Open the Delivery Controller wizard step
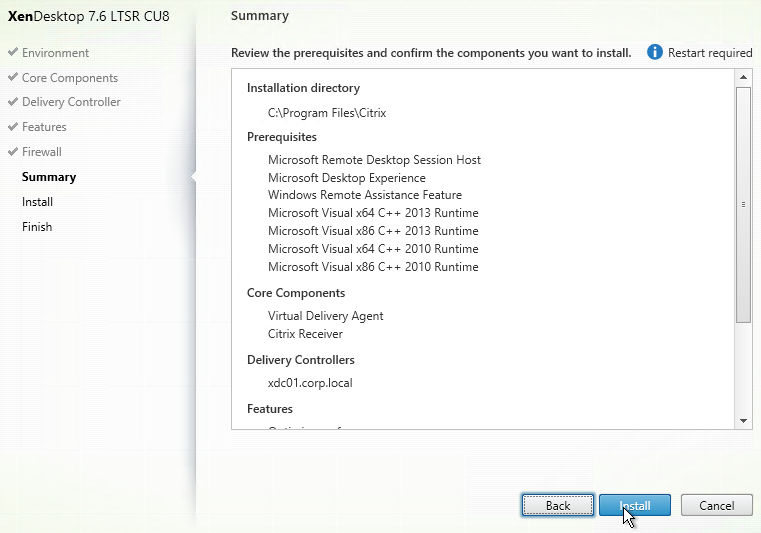Image resolution: width=761 pixels, height=533 pixels. pyautogui.click(x=71, y=102)
